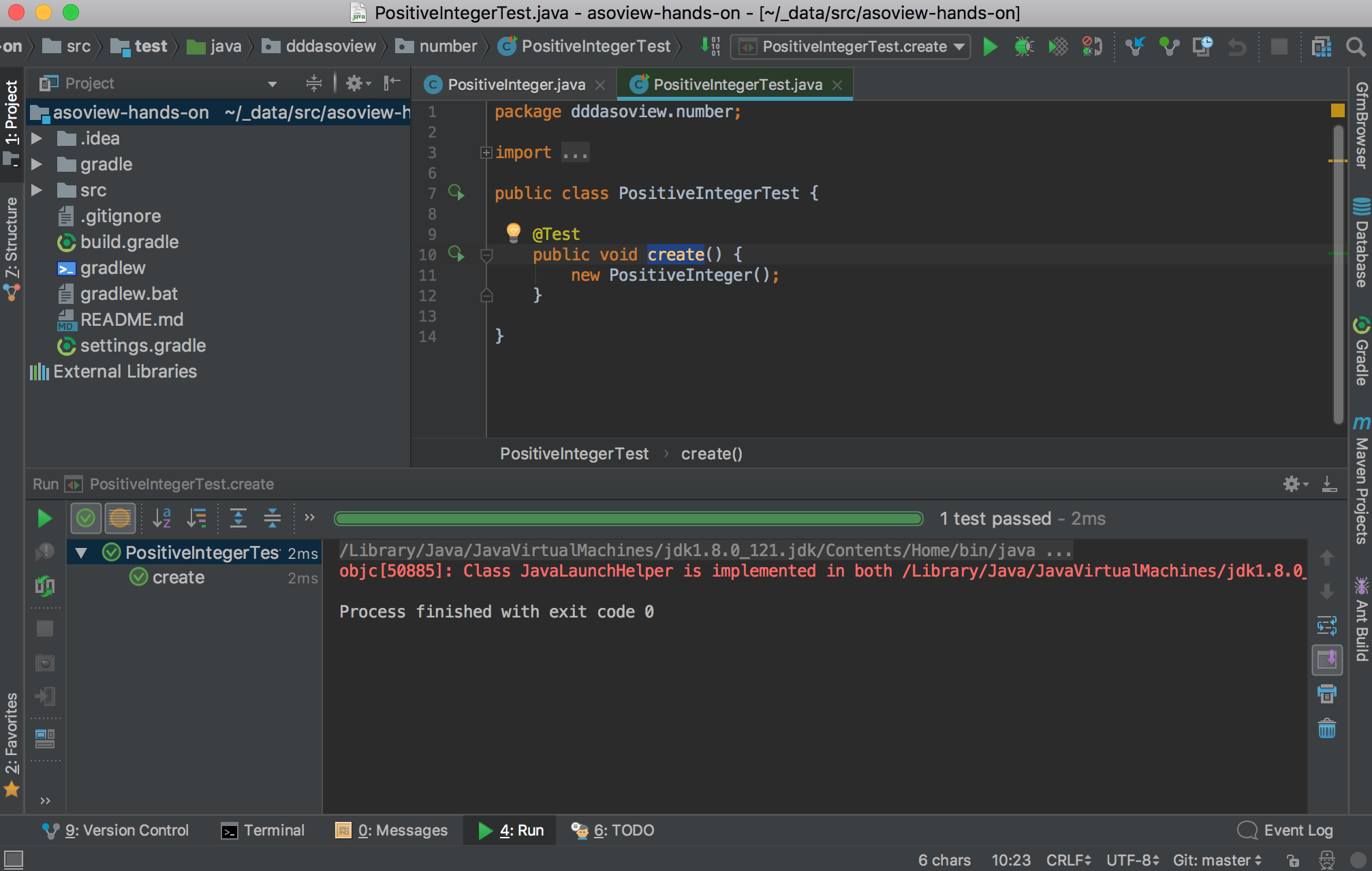Expand the .idea folder
This screenshot has width=1372, height=871.
point(37,138)
